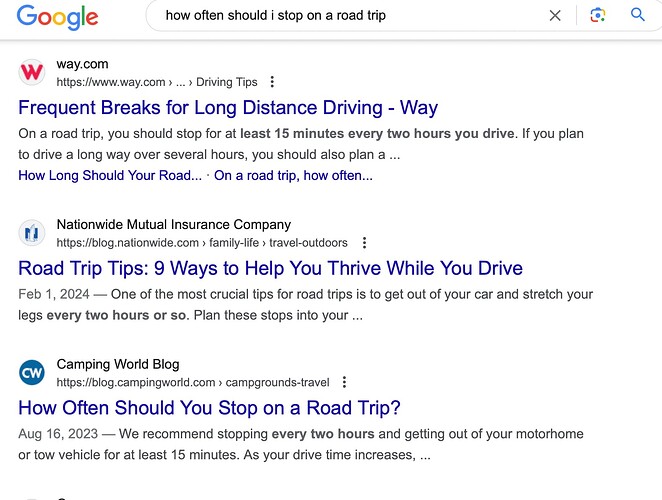Viewport: 662px width, 500px height.
Task: Click Nationwide Mutual Insurance Company site name
Action: [x=174, y=225]
